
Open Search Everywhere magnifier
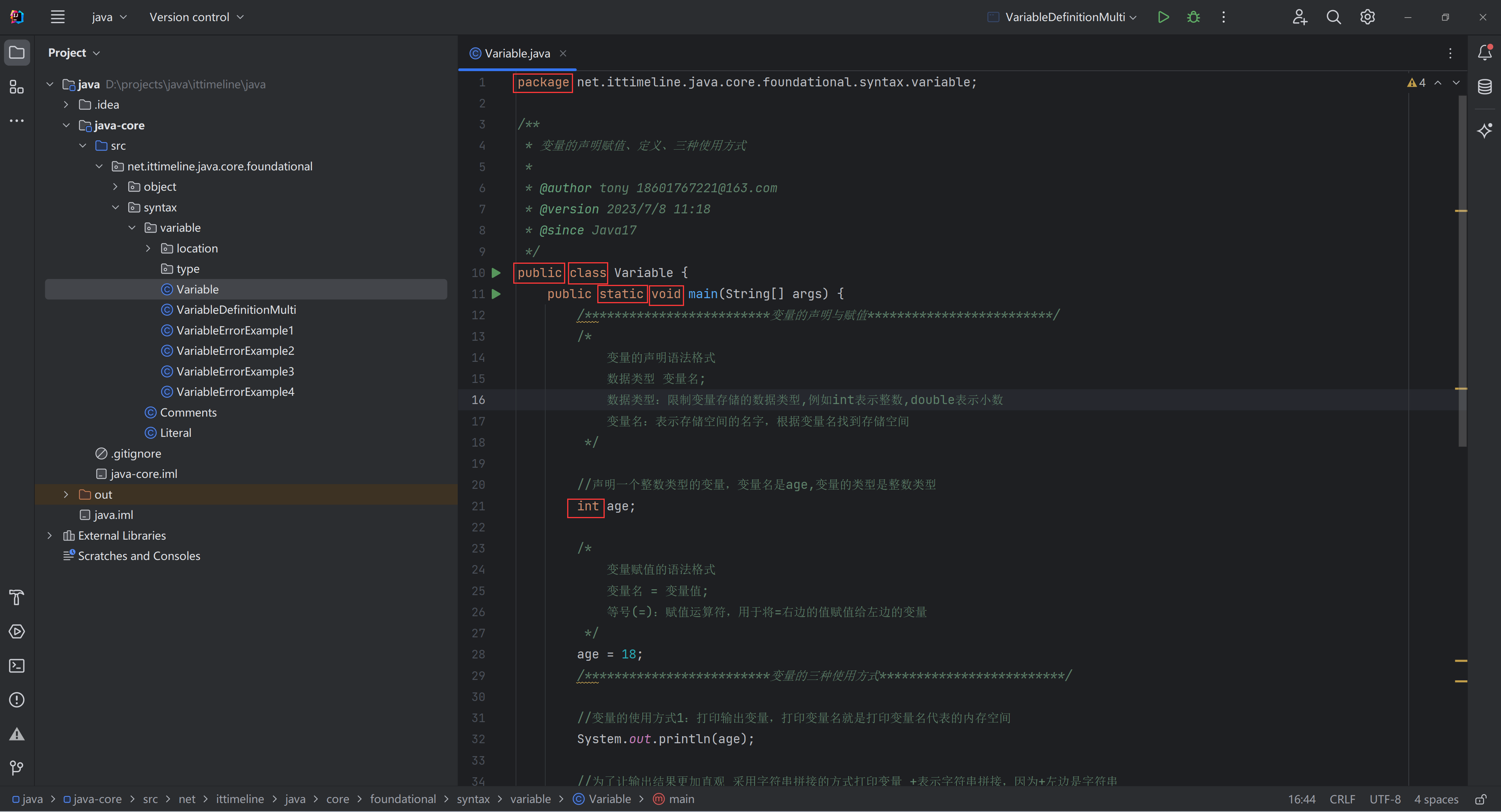pyautogui.click(x=1334, y=17)
